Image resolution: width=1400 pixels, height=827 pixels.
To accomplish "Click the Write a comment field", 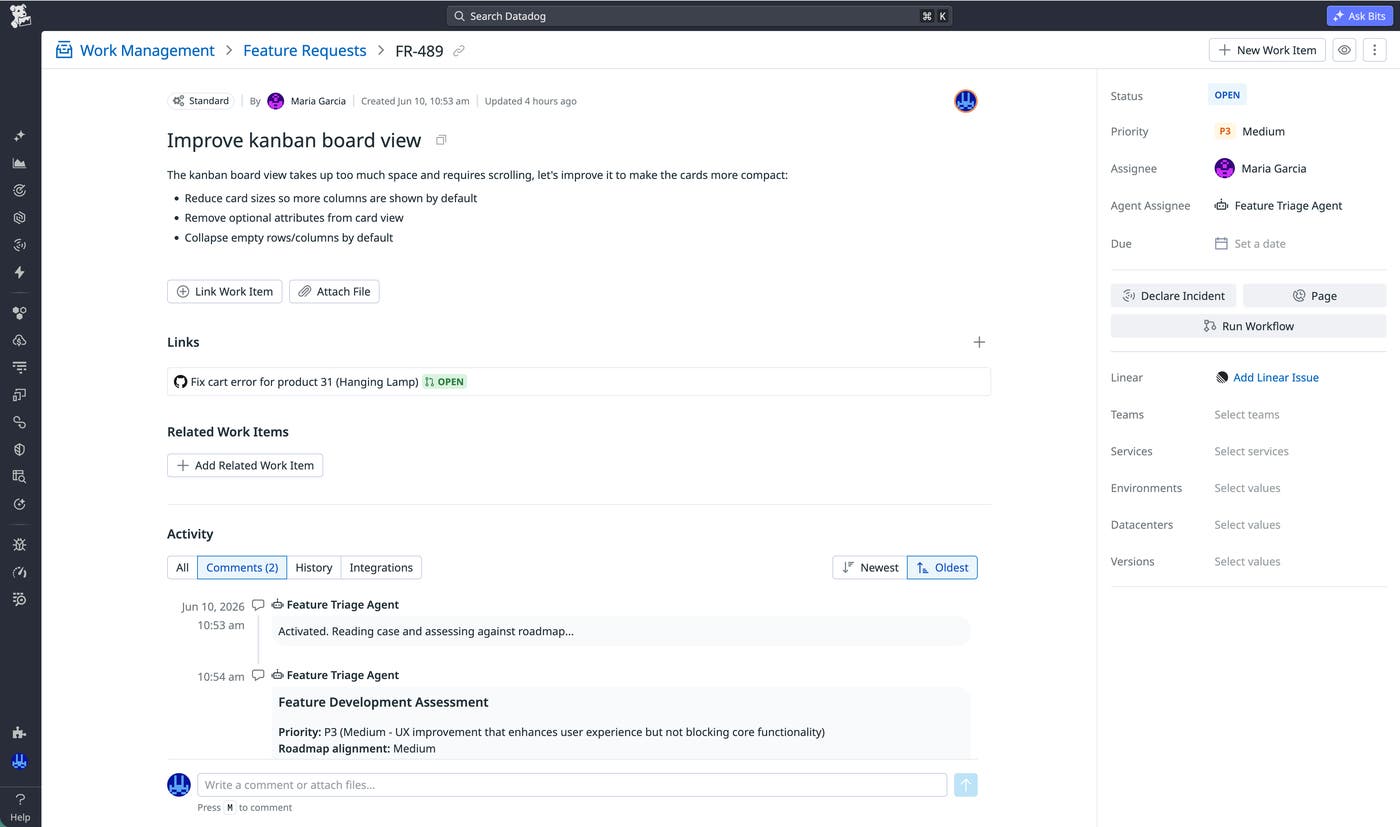I will point(572,785).
